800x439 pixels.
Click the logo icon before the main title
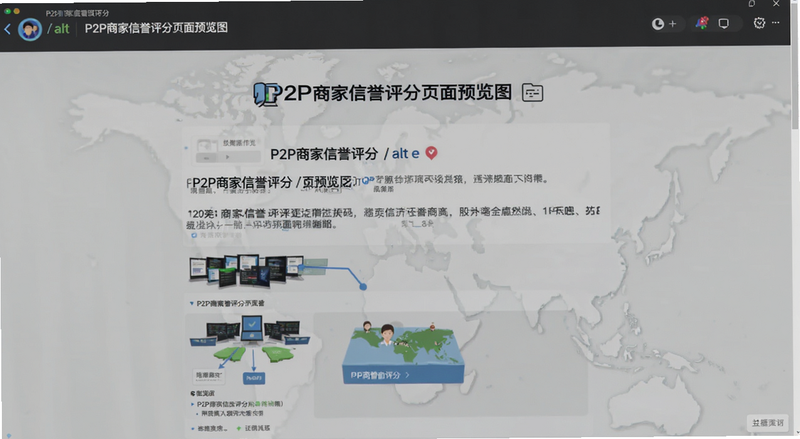(265, 94)
